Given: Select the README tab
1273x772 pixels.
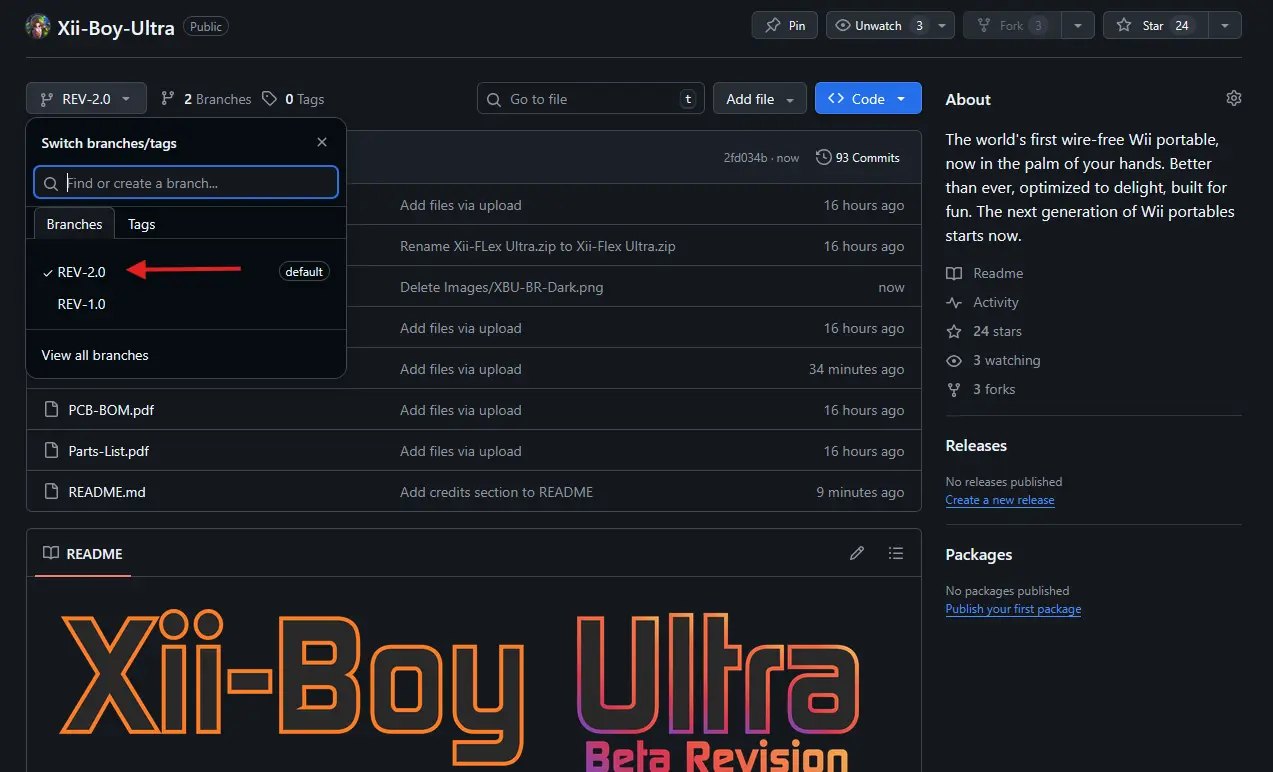Looking at the screenshot, I should point(83,553).
